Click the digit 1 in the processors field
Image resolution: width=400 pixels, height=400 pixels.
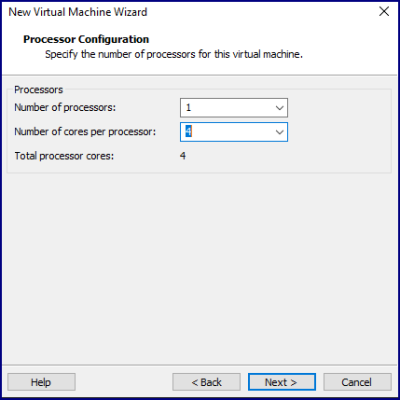click(x=188, y=108)
